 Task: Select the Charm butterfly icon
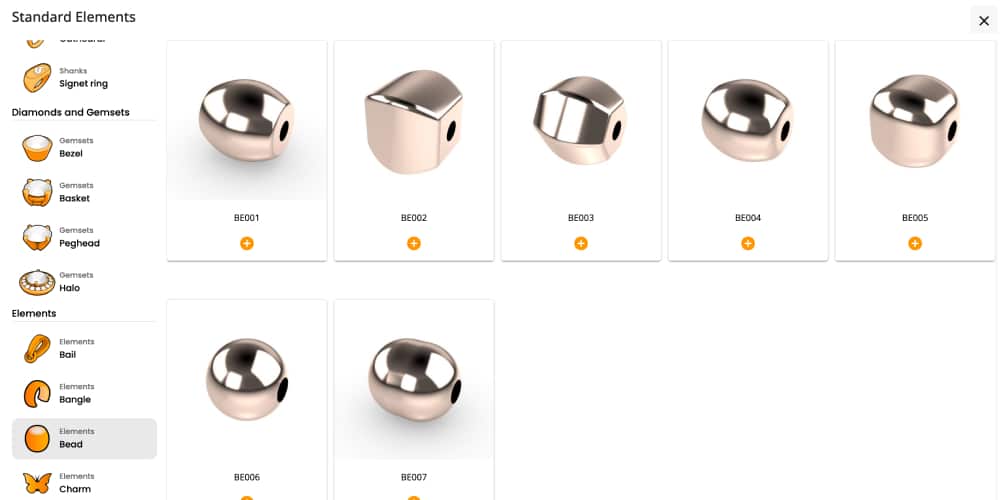tap(37, 483)
